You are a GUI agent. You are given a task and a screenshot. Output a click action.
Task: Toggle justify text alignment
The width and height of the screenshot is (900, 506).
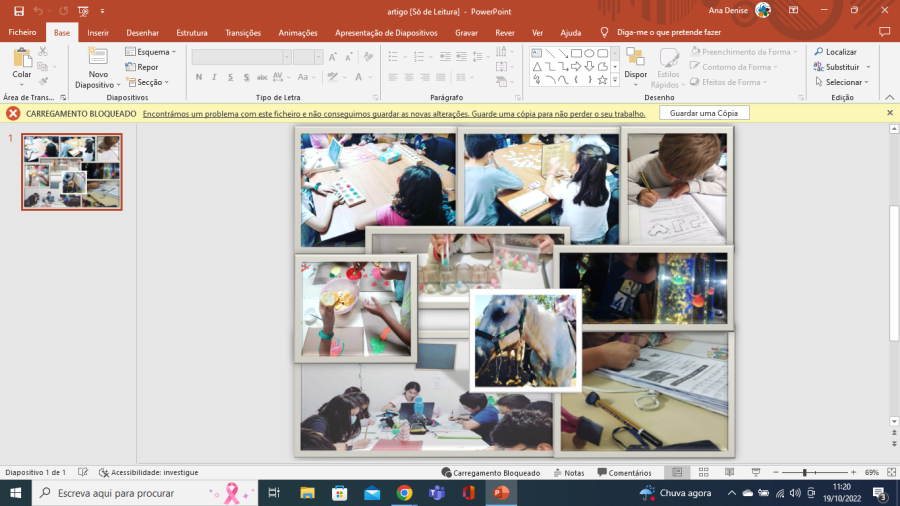click(x=441, y=77)
